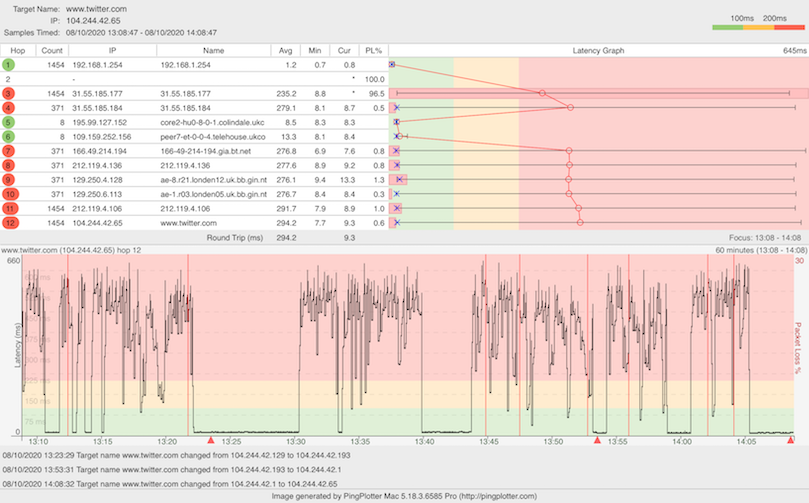Click the Latency Graph column header
This screenshot has width=809, height=503.
[x=598, y=49]
